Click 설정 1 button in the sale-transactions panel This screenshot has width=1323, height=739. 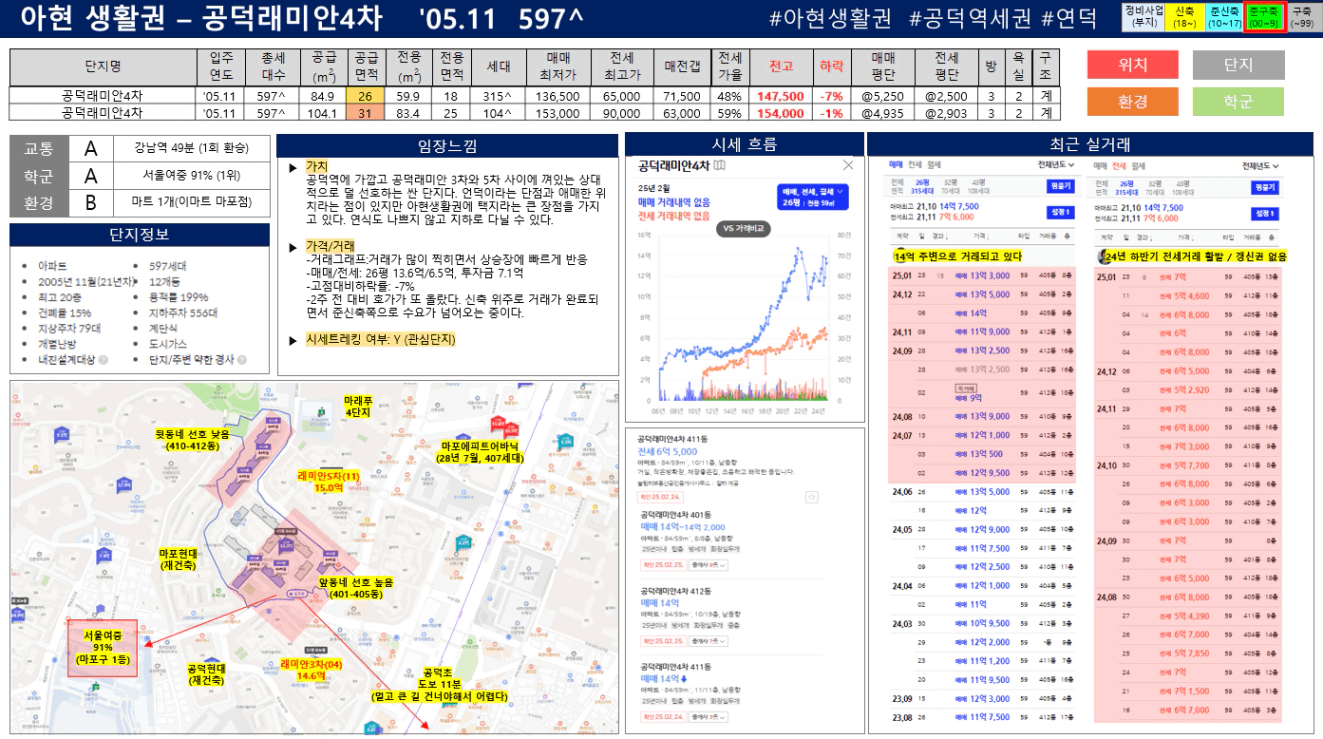click(1059, 212)
